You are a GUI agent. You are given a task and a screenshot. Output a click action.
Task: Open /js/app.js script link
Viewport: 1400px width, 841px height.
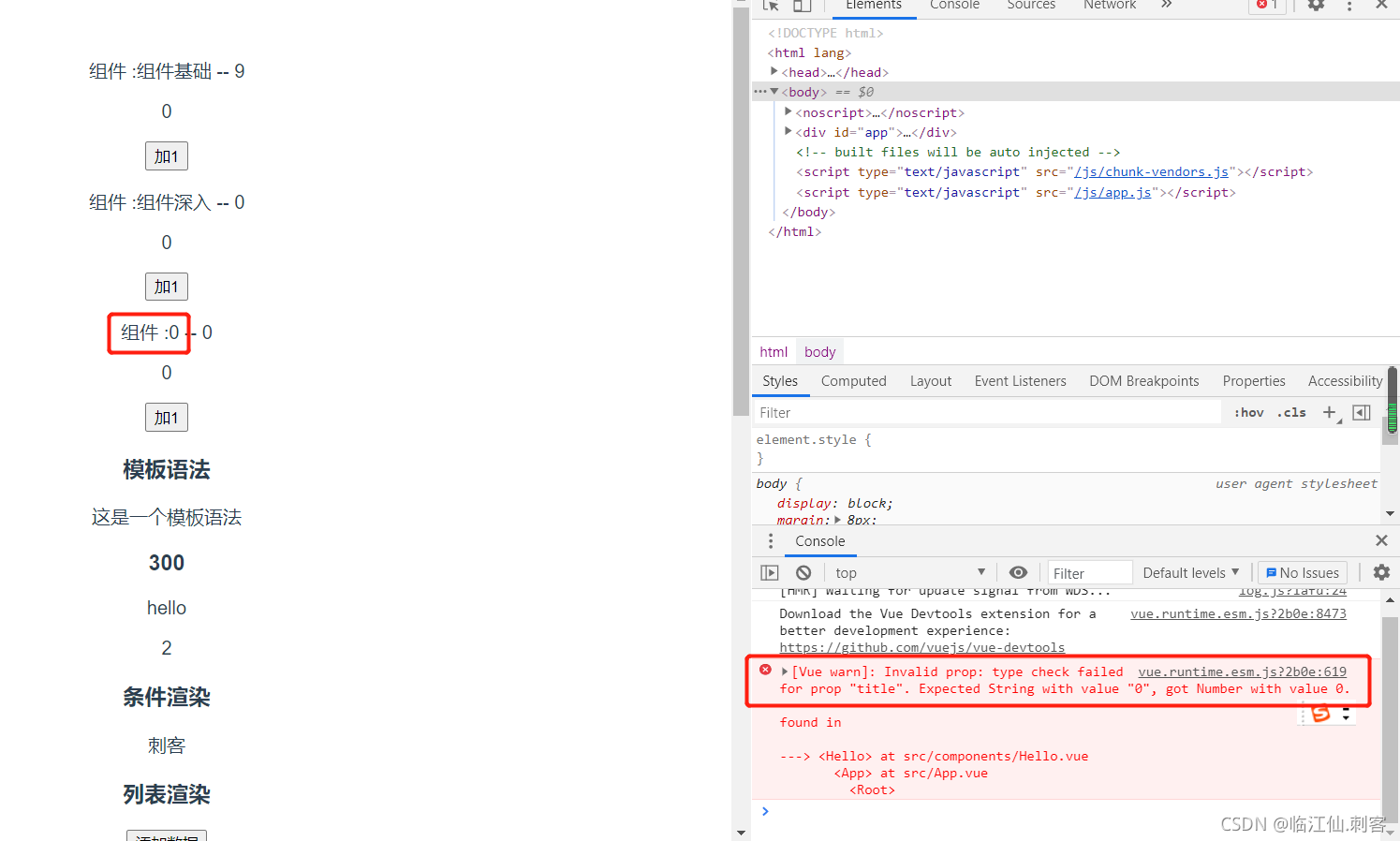pos(1113,192)
